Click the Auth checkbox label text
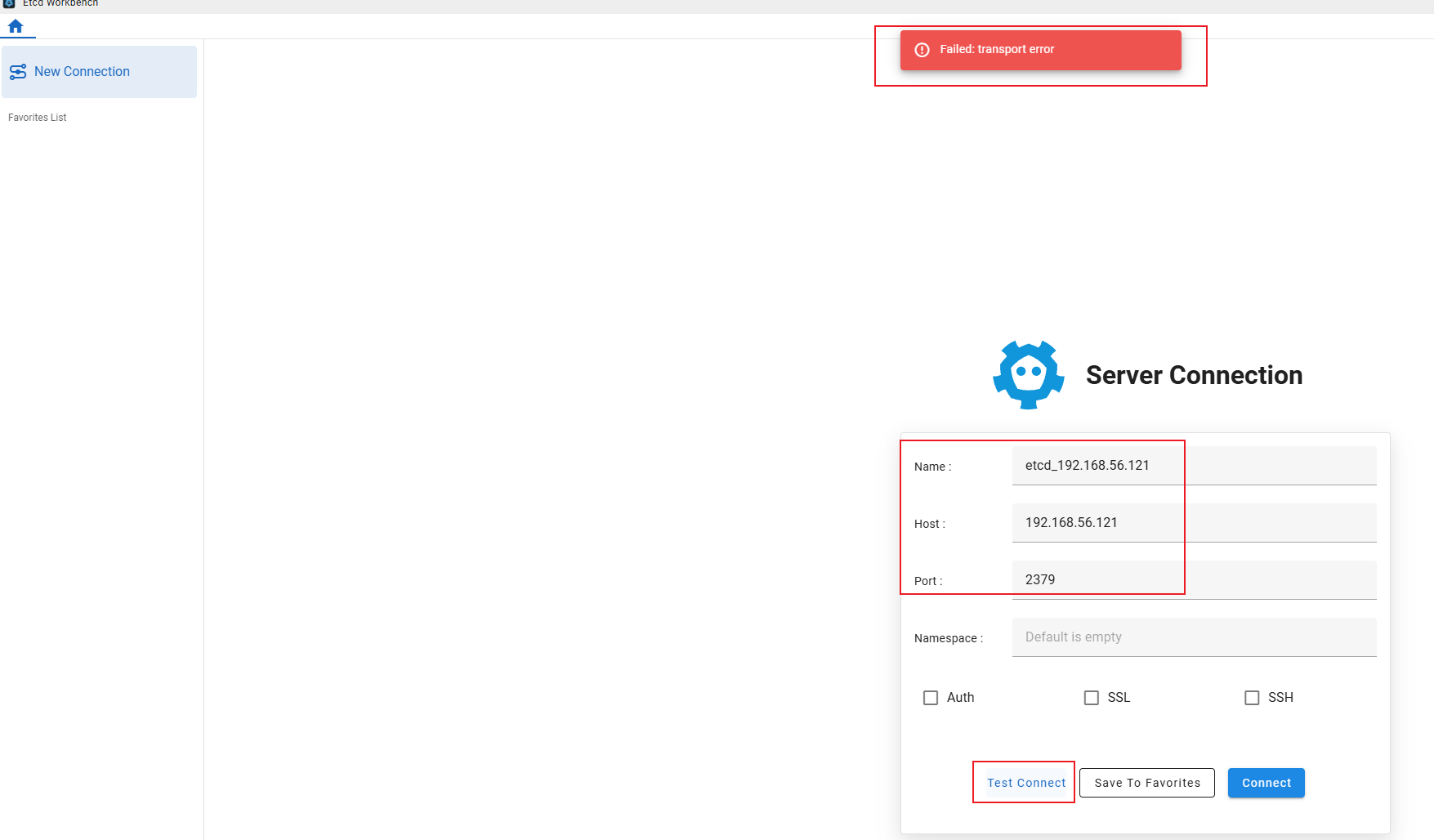The image size is (1434, 840). 961,698
